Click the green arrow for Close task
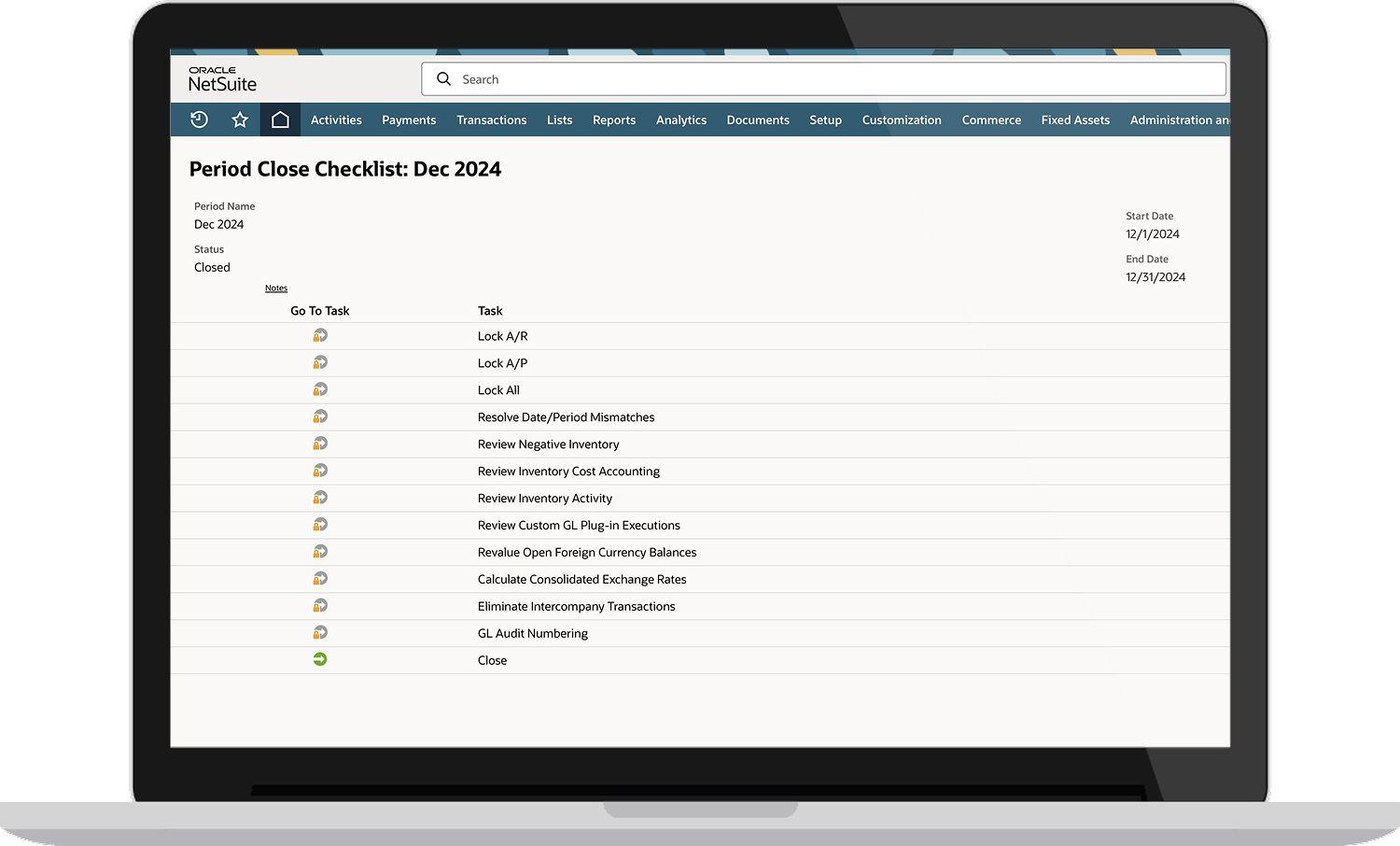The height and width of the screenshot is (846, 1400). tap(320, 659)
